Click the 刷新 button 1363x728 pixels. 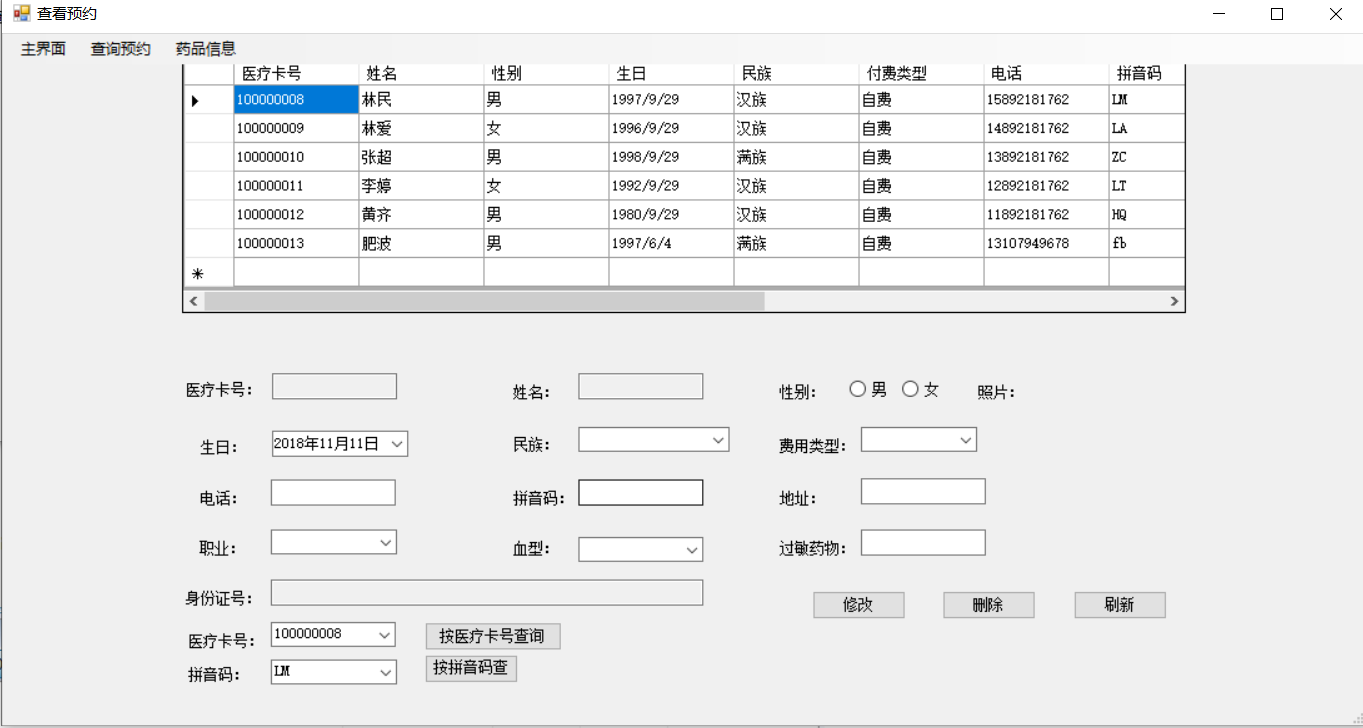point(1120,605)
